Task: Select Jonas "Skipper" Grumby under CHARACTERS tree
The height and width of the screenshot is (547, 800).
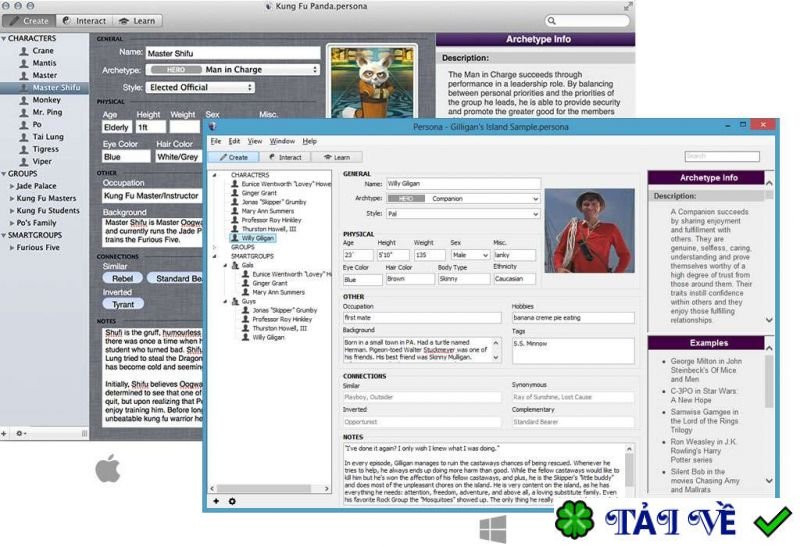Action: click(x=274, y=202)
